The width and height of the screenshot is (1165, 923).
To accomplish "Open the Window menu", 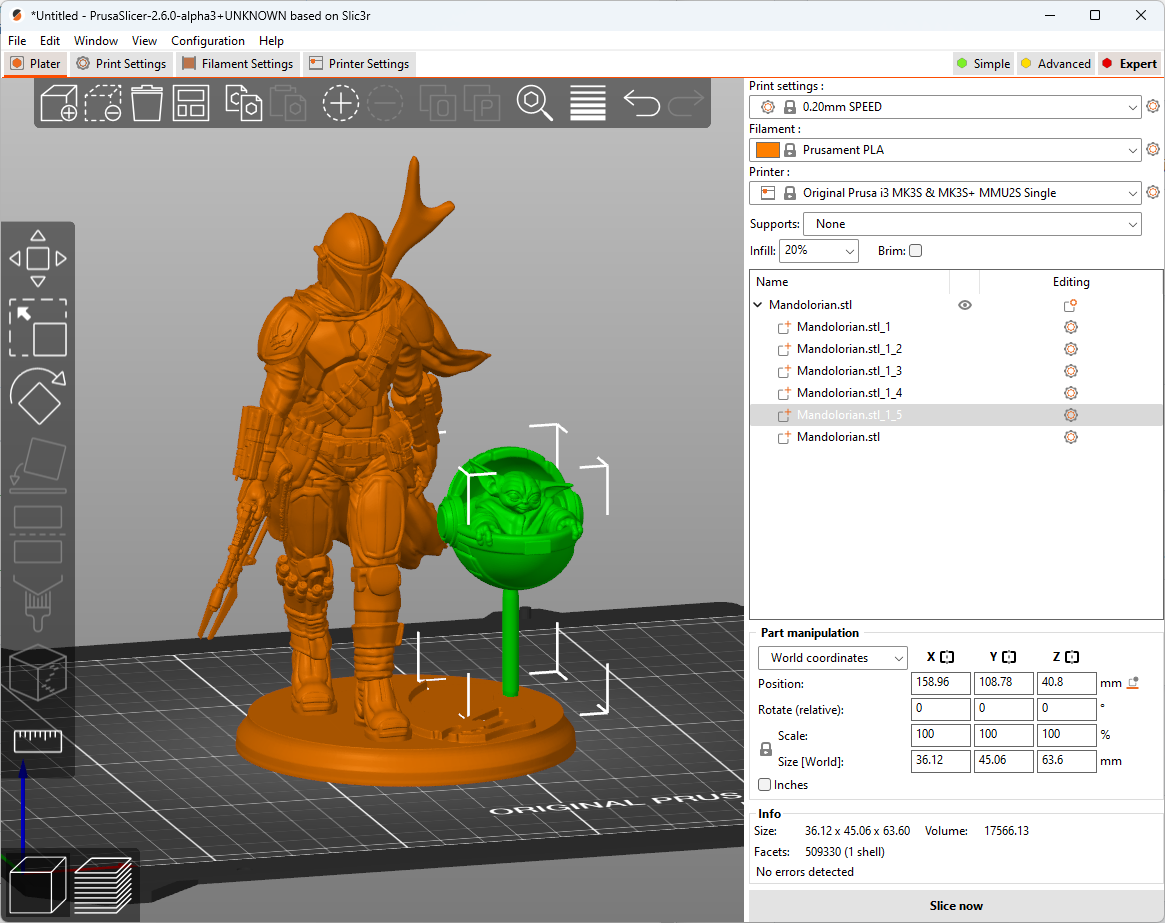I will click(x=96, y=41).
